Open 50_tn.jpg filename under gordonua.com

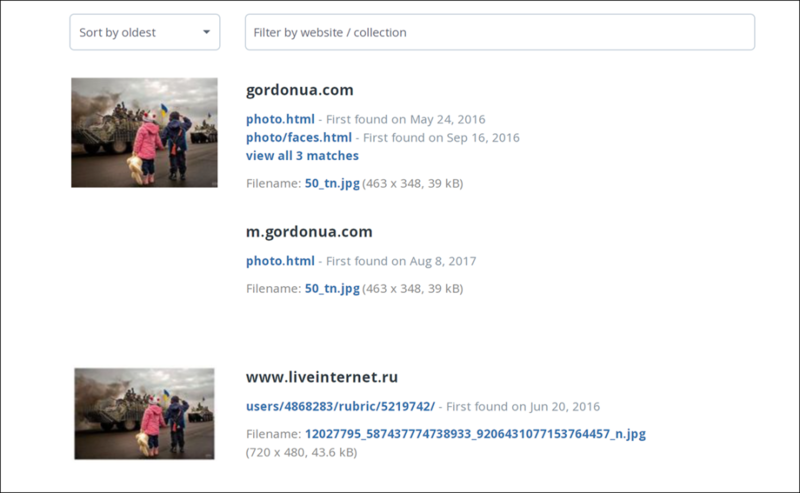click(332, 183)
